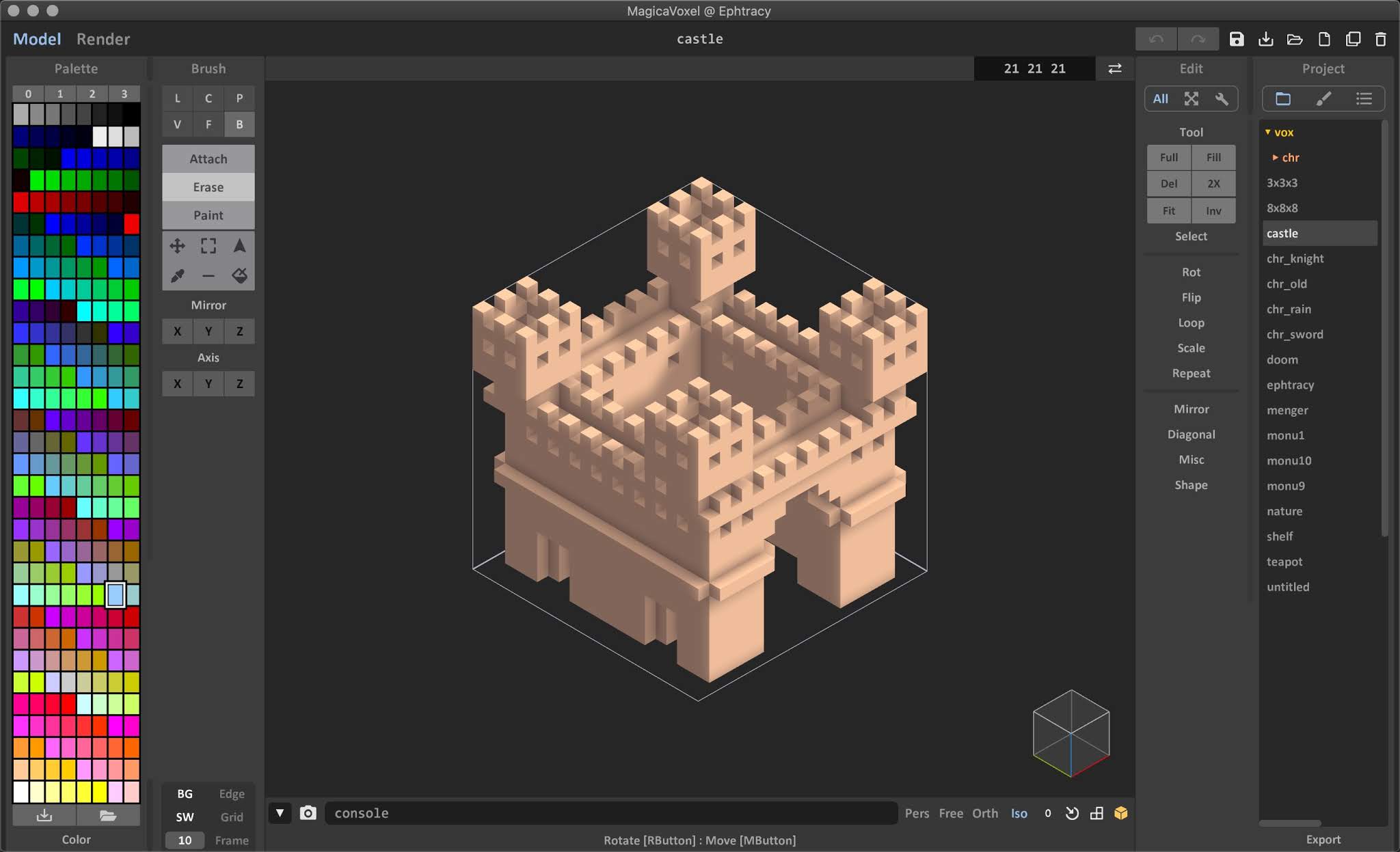This screenshot has height=852, width=1400.
Task: Click the Save file icon
Action: point(1236,39)
